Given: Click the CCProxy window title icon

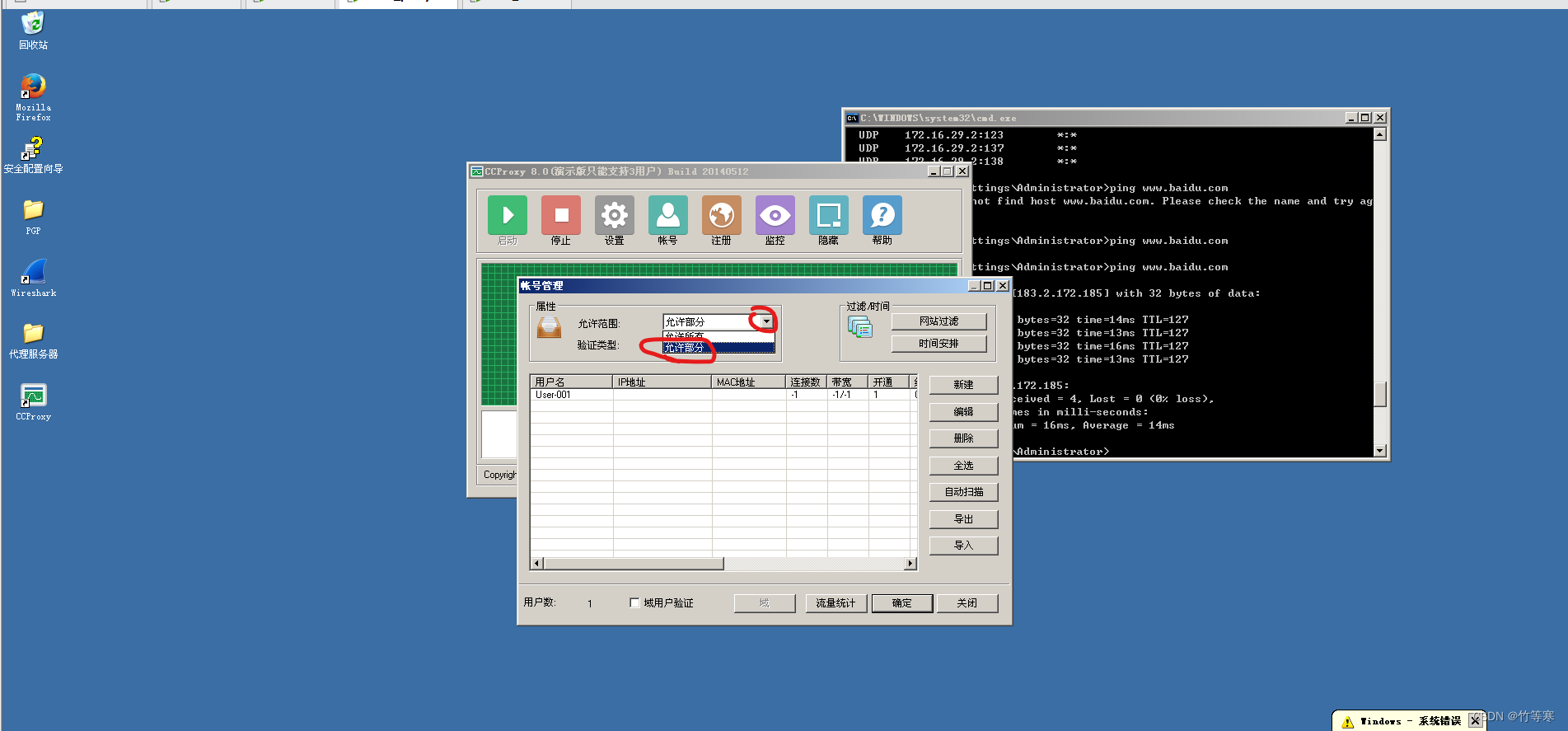Looking at the screenshot, I should (x=476, y=171).
